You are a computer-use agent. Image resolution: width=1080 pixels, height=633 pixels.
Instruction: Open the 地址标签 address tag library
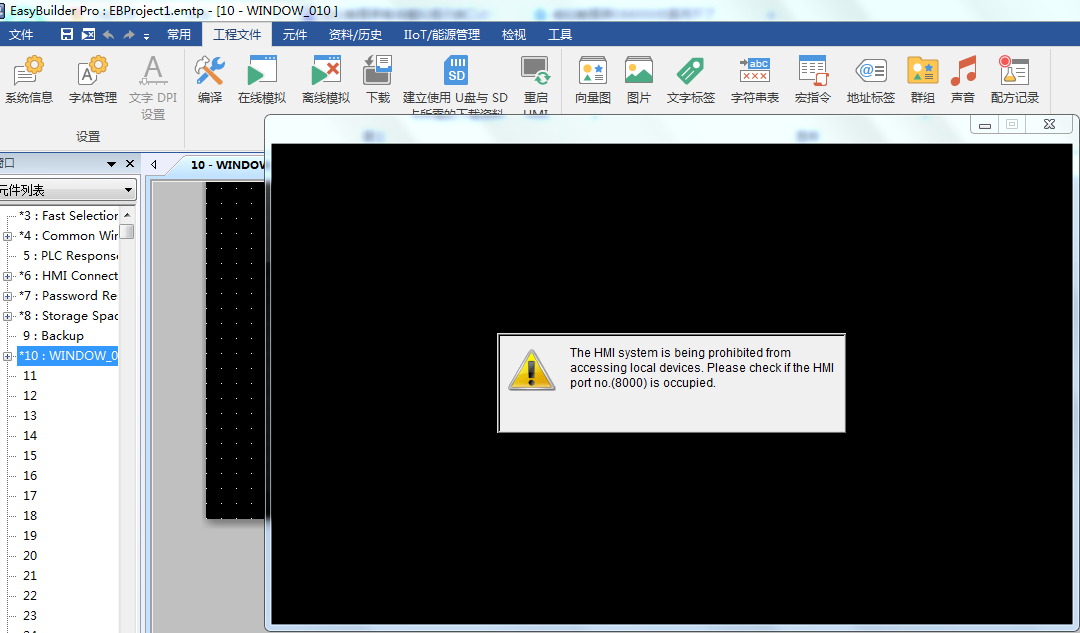click(871, 79)
